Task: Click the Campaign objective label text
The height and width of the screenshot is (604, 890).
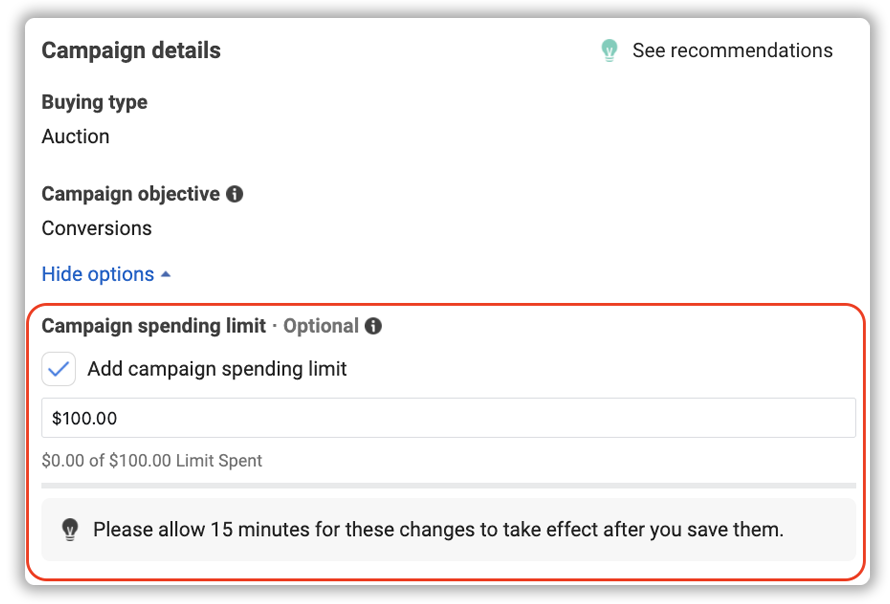Action: 131,194
